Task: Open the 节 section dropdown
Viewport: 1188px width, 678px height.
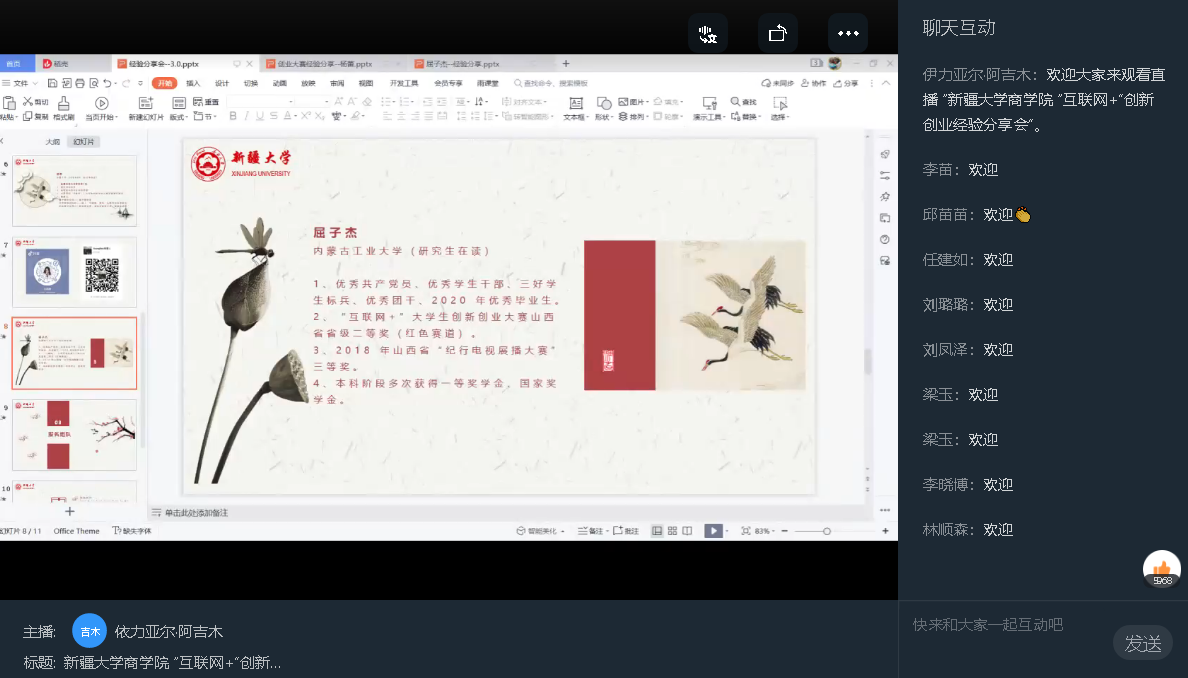Action: pyautogui.click(x=205, y=117)
